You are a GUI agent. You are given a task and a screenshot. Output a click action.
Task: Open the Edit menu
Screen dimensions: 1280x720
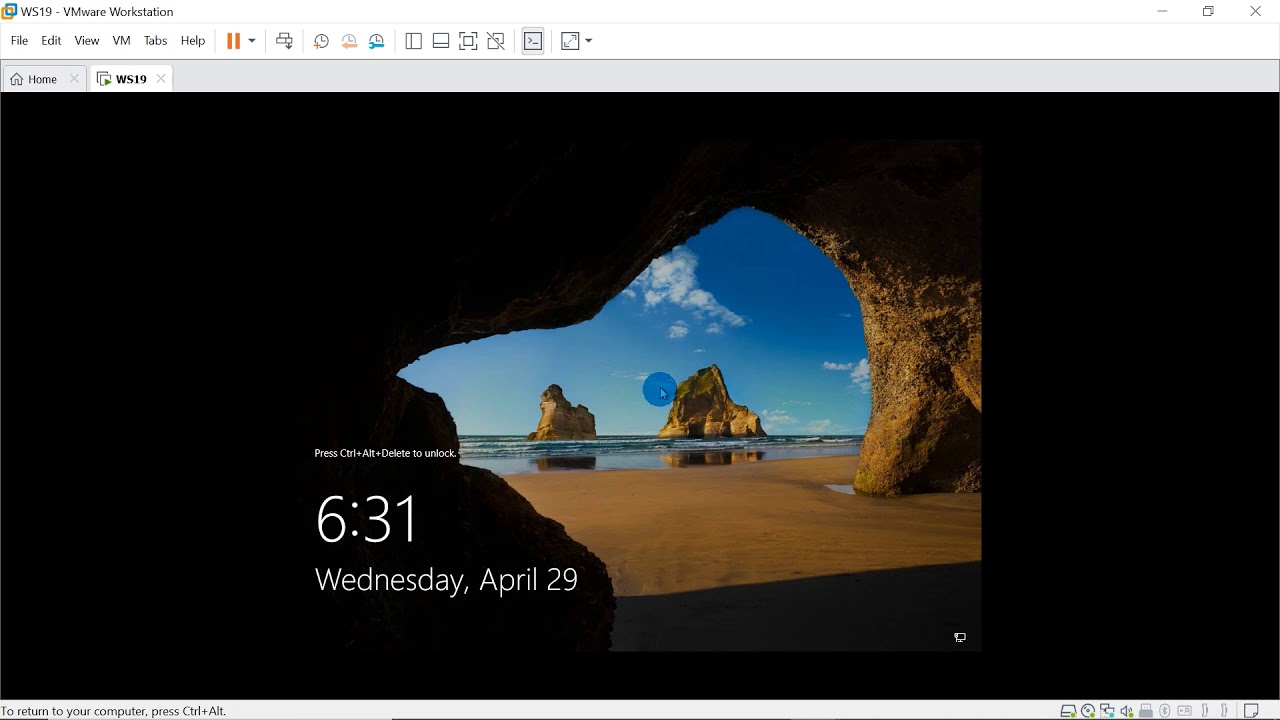pos(51,41)
